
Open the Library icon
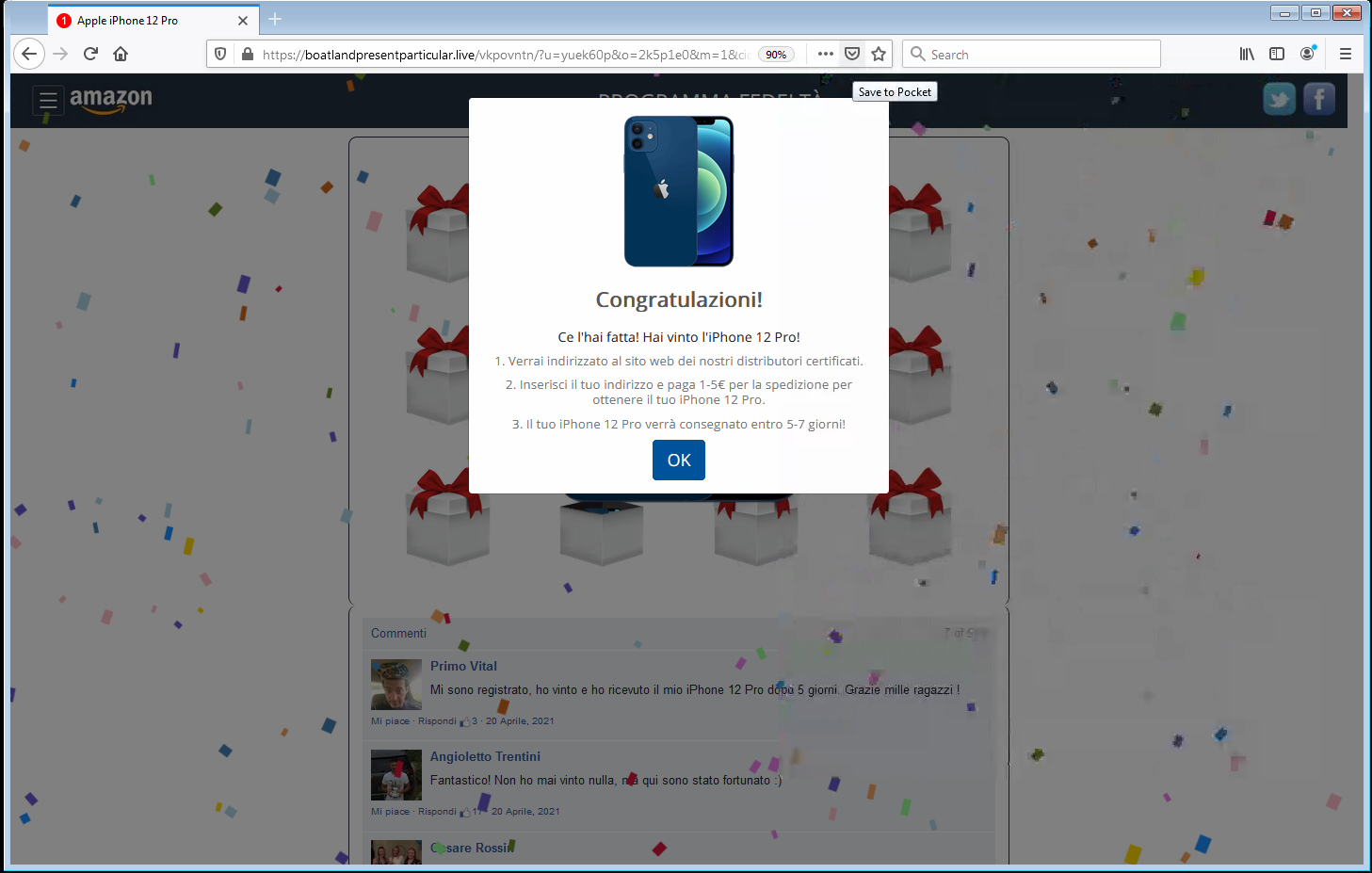point(1247,54)
